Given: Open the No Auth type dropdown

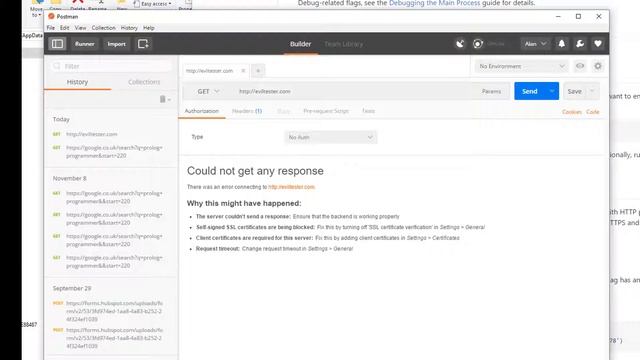Looking at the screenshot, I should tap(331, 137).
